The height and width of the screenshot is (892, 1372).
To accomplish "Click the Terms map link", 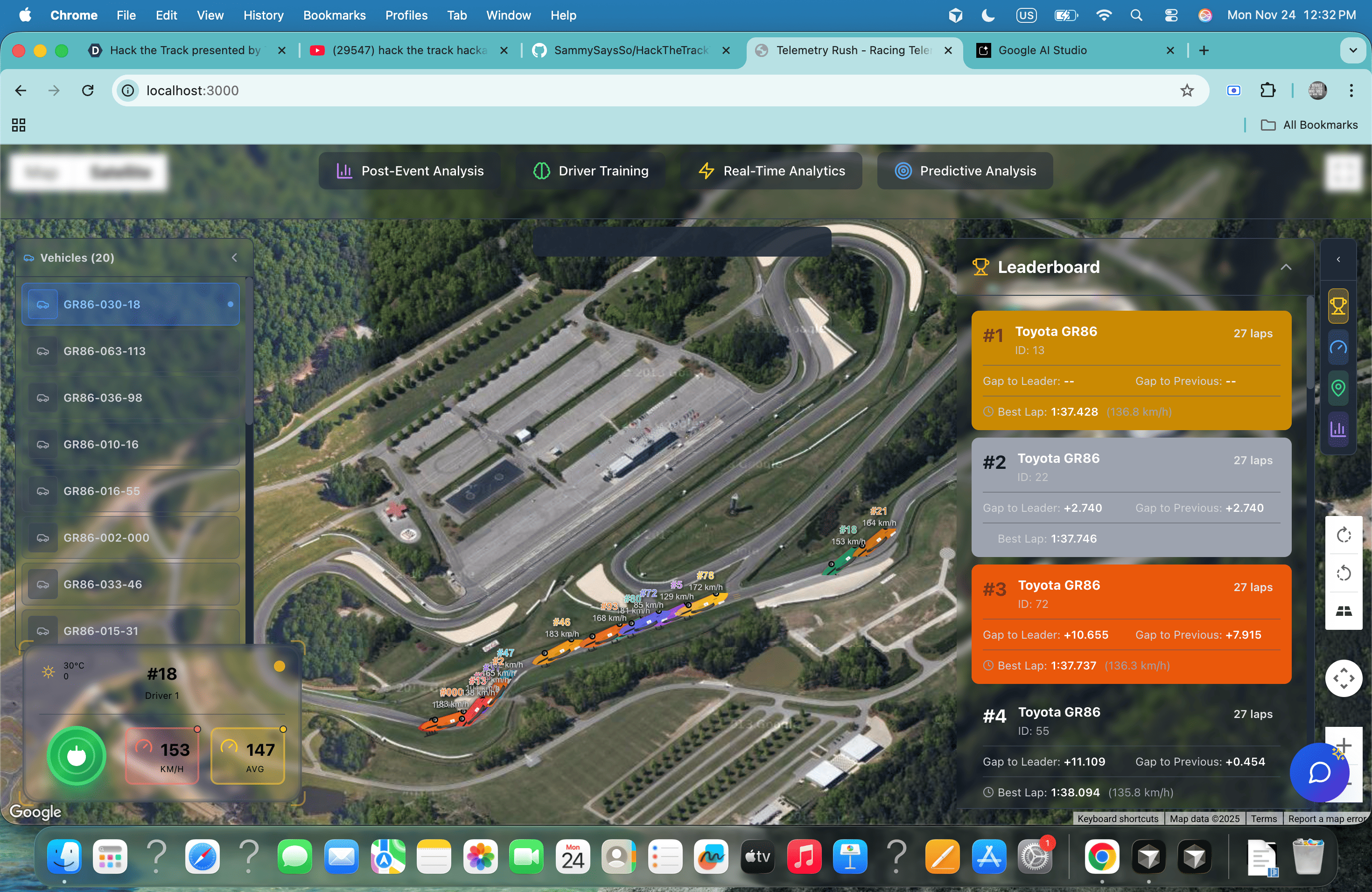I will (1264, 818).
